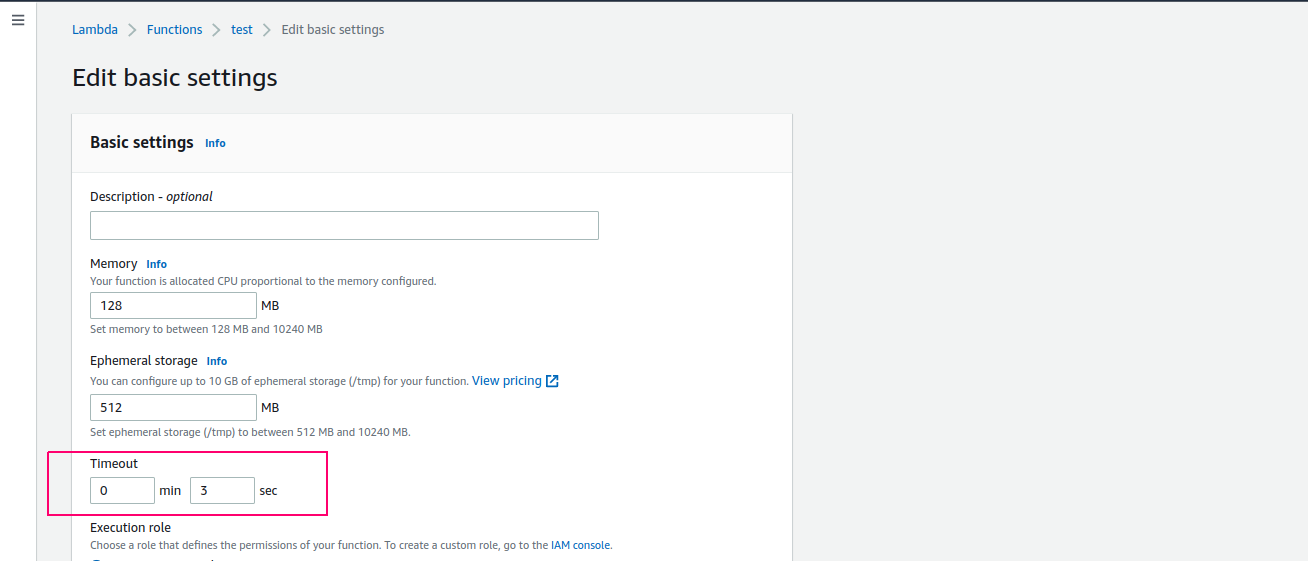
Task: Open the View pricing link
Action: click(507, 381)
